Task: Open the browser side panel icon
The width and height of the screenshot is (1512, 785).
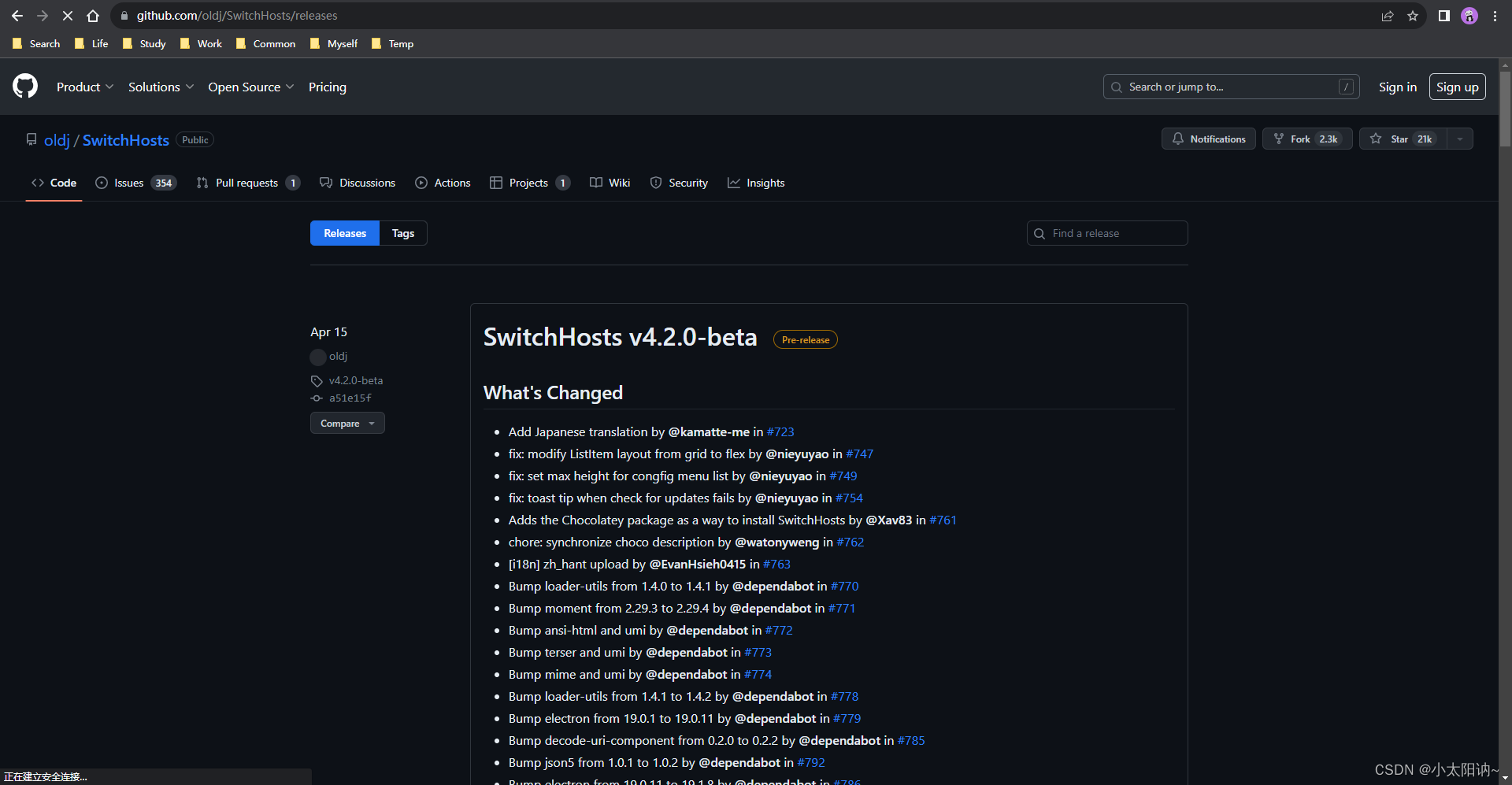Action: 1444,16
